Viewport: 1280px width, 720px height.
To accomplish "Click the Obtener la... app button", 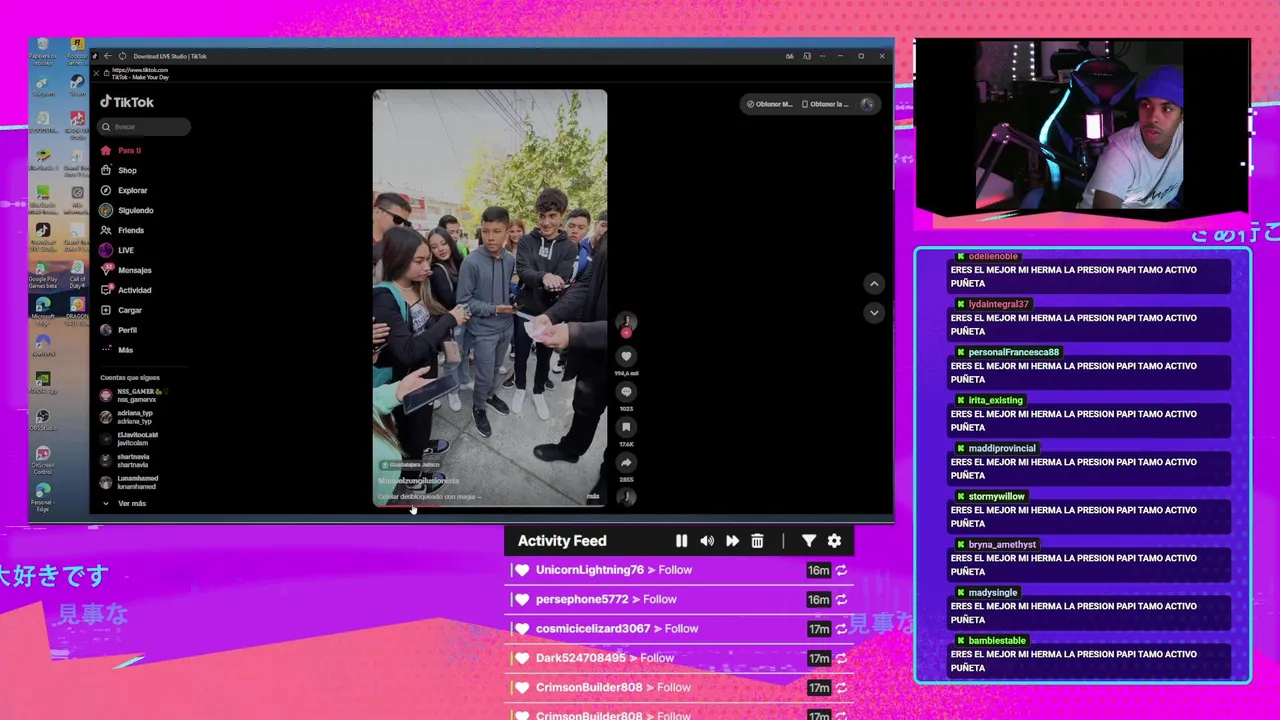I will click(x=826, y=104).
